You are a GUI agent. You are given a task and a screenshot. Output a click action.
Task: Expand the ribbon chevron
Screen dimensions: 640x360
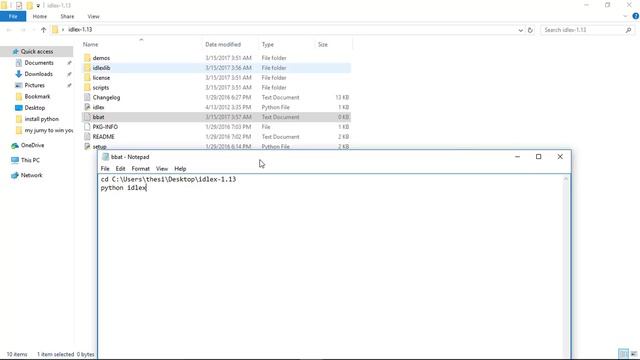(625, 16)
